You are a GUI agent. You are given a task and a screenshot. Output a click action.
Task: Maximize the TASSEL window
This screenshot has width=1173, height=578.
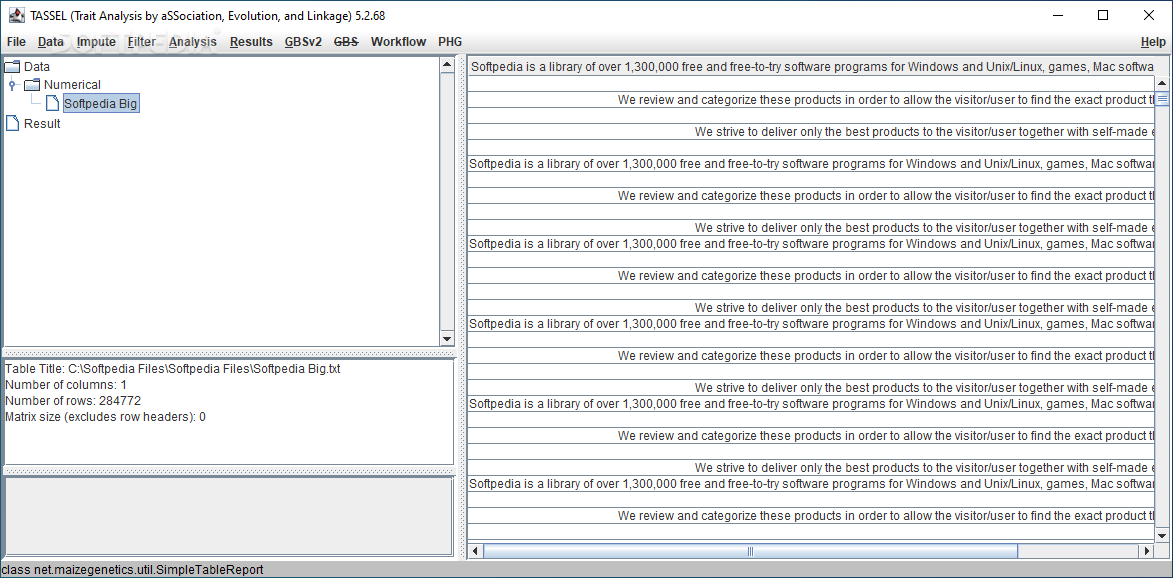[1103, 15]
